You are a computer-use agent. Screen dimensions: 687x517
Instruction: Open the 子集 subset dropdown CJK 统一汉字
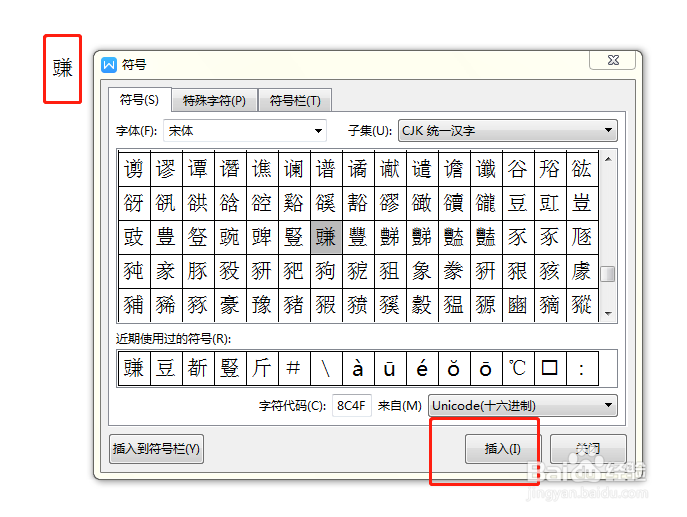(507, 131)
